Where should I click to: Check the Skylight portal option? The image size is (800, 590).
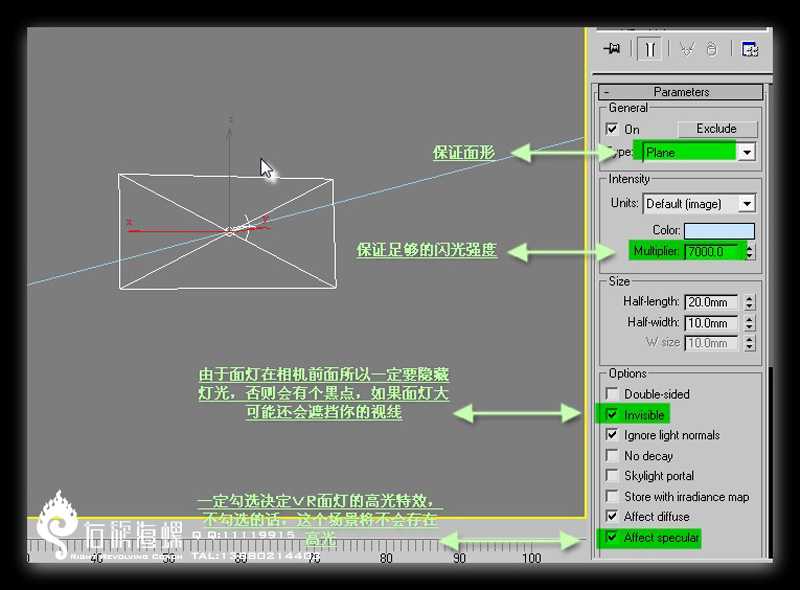(x=611, y=475)
